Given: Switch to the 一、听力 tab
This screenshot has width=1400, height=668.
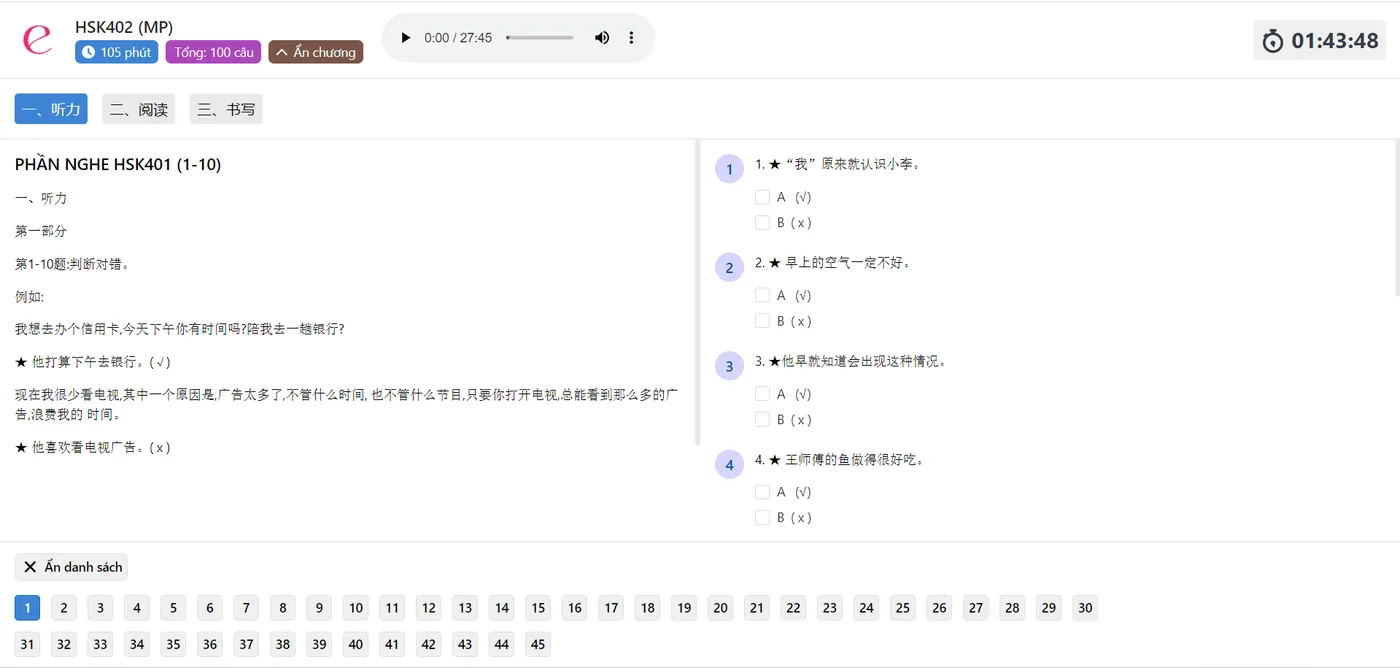Looking at the screenshot, I should 51,109.
